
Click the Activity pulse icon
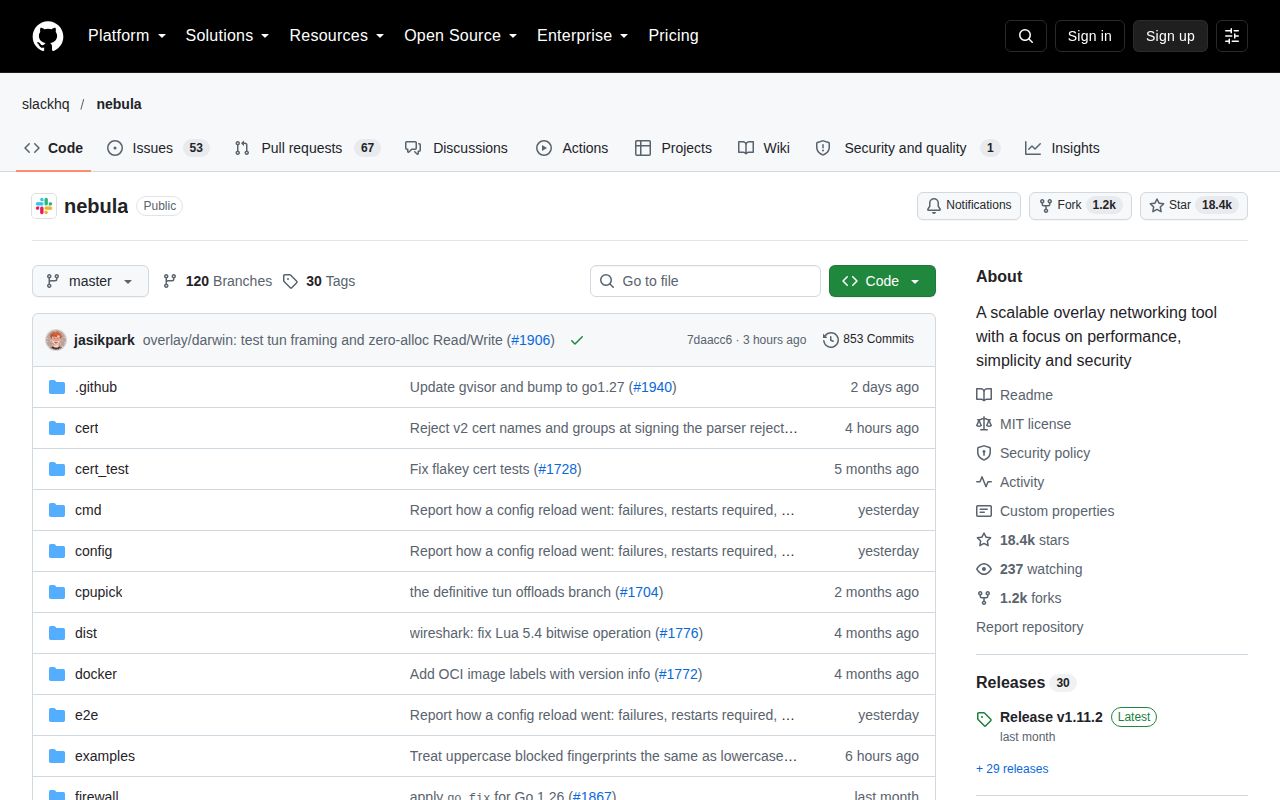(984, 482)
